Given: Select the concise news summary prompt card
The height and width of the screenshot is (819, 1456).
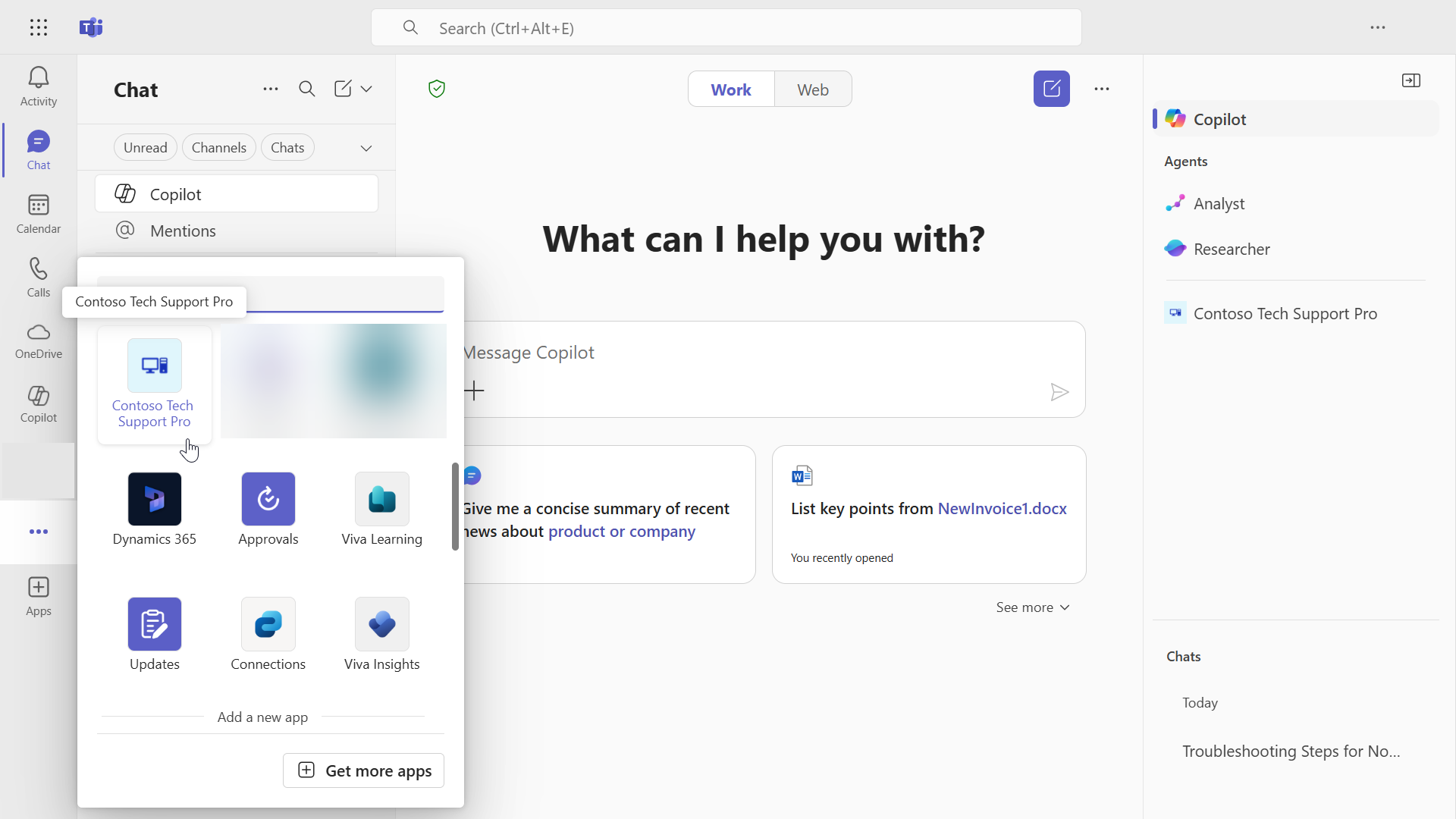Looking at the screenshot, I should coord(609,514).
